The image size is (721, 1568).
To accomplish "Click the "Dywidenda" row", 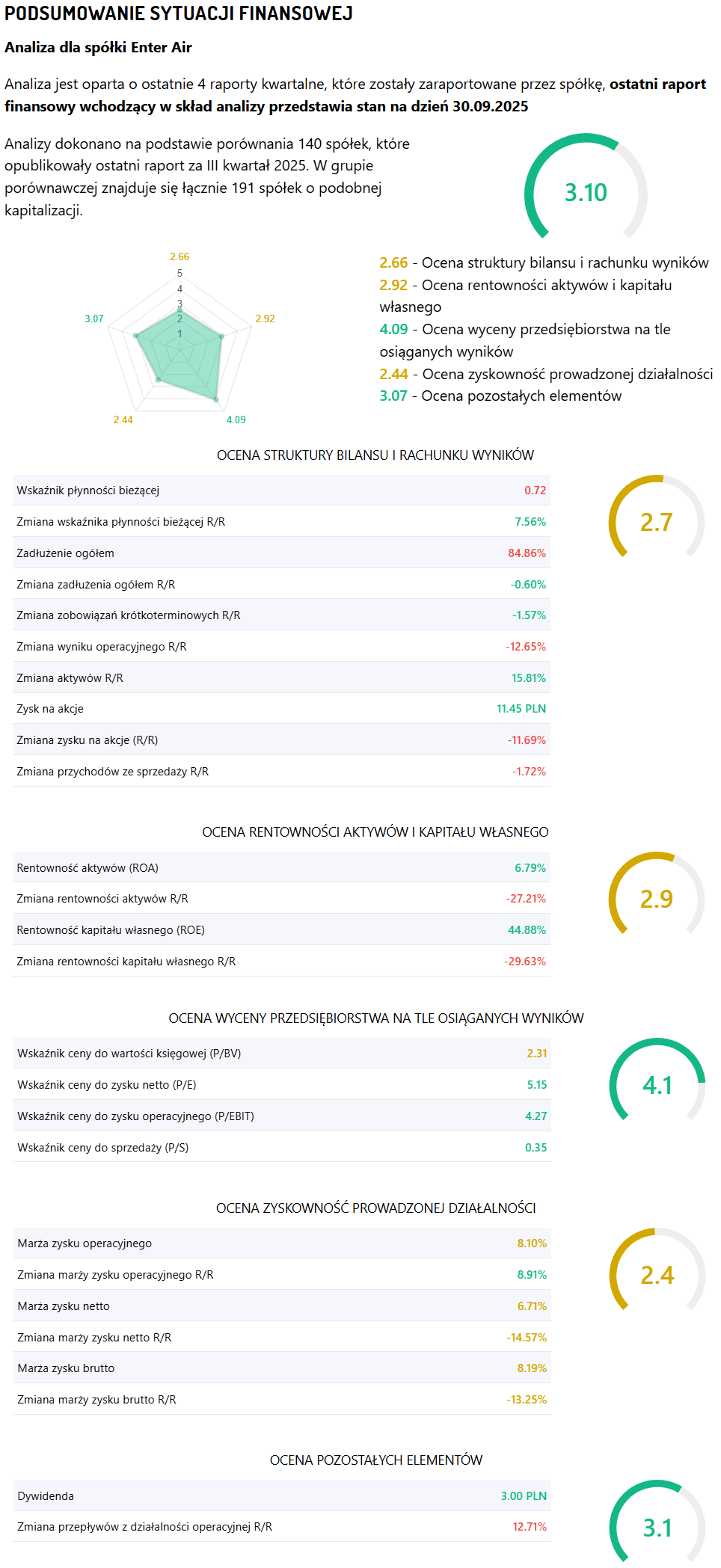I will coord(281,1496).
